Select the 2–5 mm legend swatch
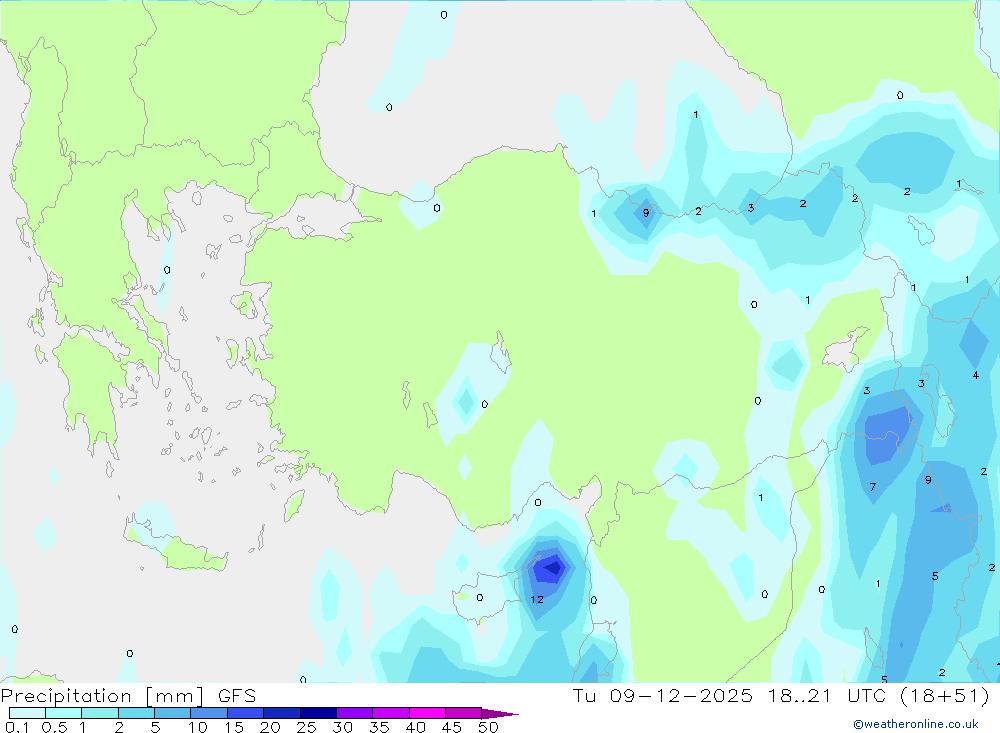 click(x=136, y=713)
